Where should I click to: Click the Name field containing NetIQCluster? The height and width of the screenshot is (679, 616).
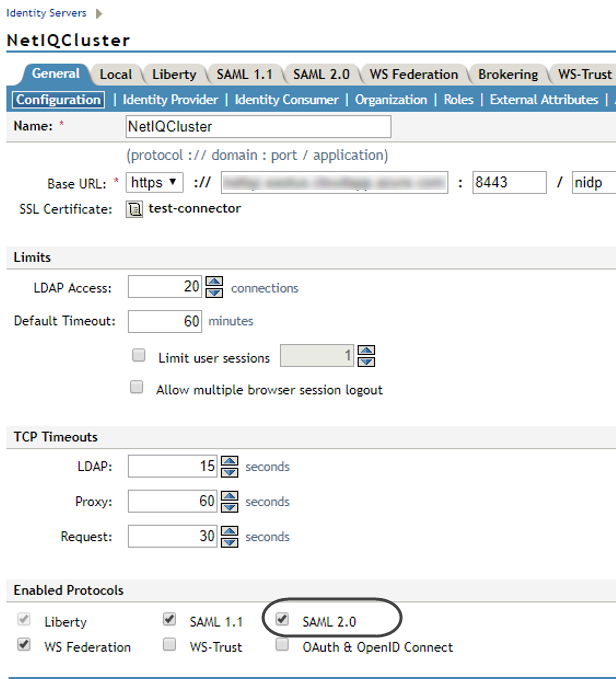tap(258, 126)
